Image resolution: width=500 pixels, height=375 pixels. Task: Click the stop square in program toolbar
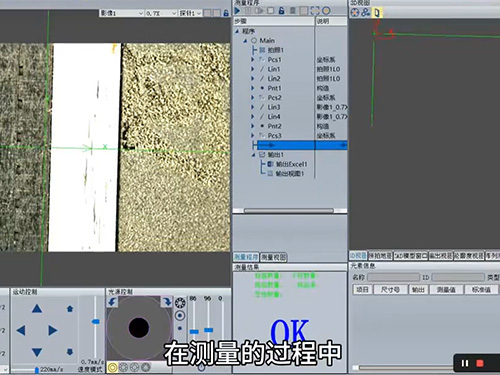point(271,11)
